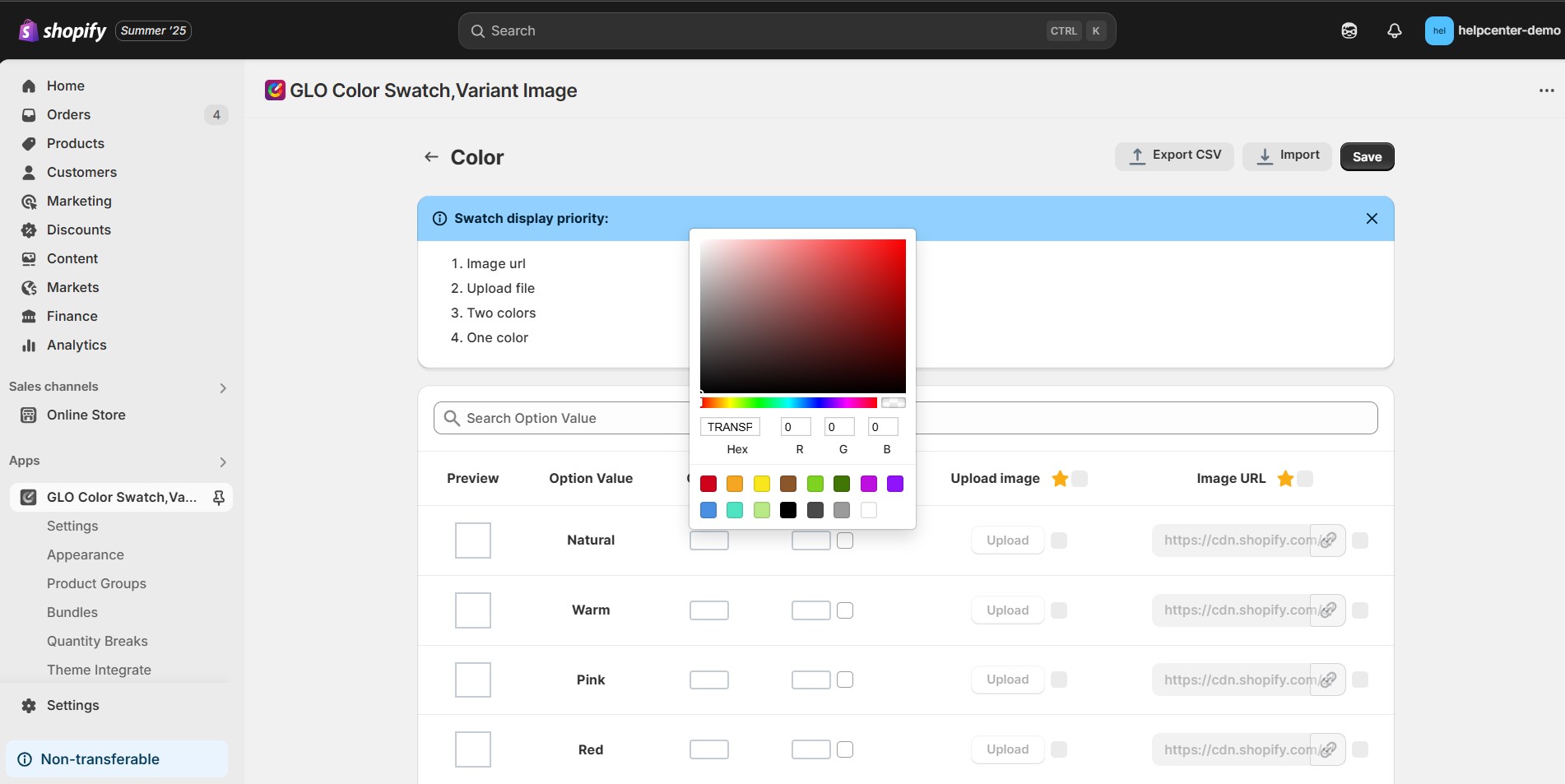Screen dimensions: 1565x784
Task: Dismiss the Swatch display priority banner
Action: pos(1371,219)
